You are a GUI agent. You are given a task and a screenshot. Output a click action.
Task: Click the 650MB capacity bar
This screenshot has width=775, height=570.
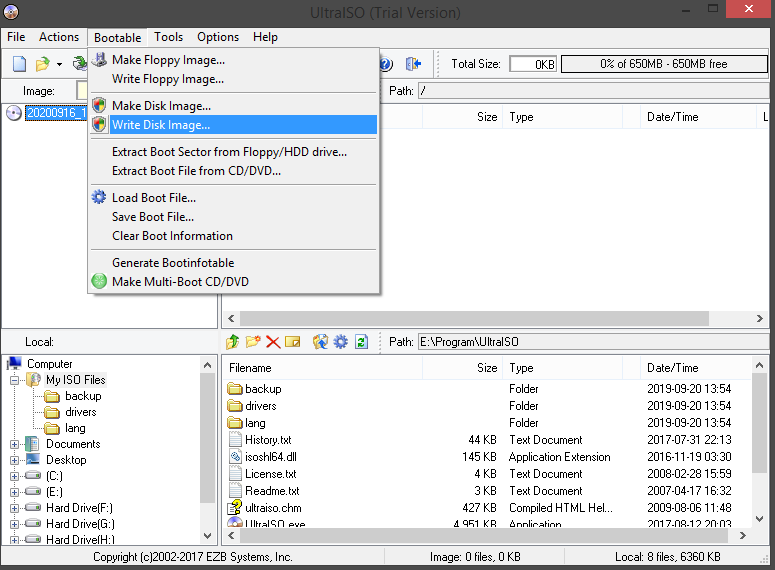pyautogui.click(x=664, y=64)
